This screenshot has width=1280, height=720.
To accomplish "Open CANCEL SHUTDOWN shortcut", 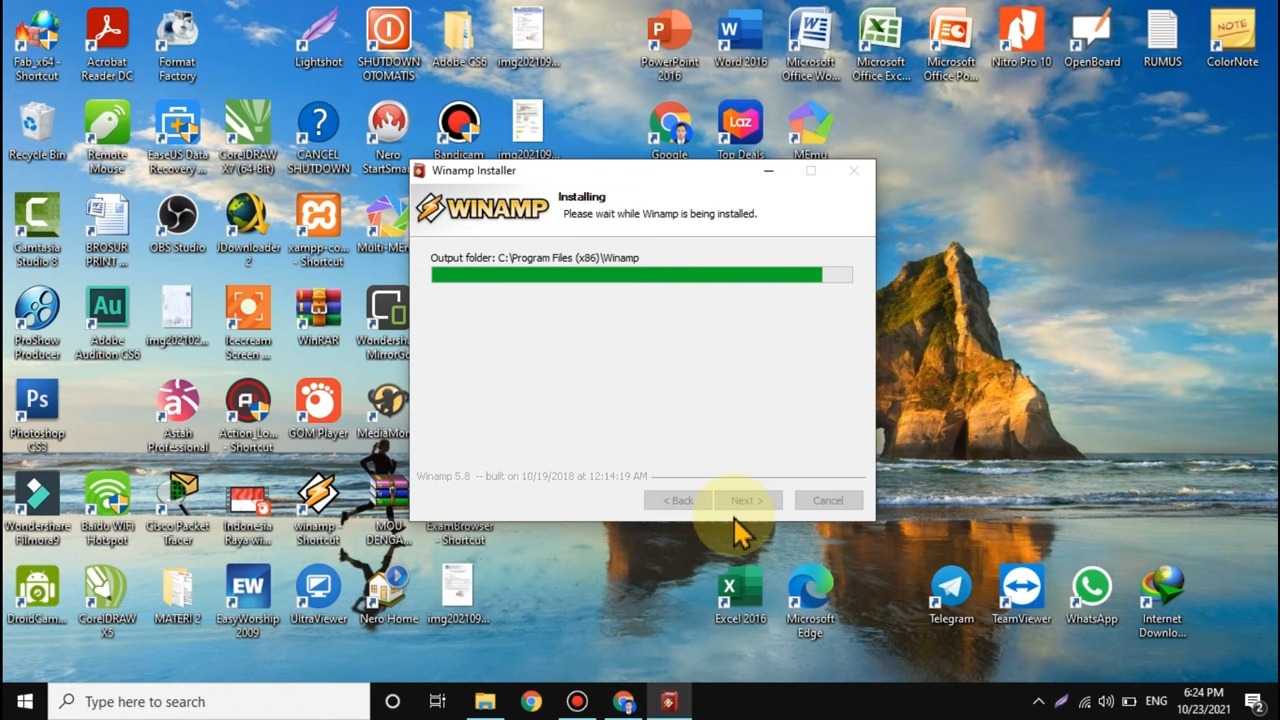I will [x=318, y=138].
